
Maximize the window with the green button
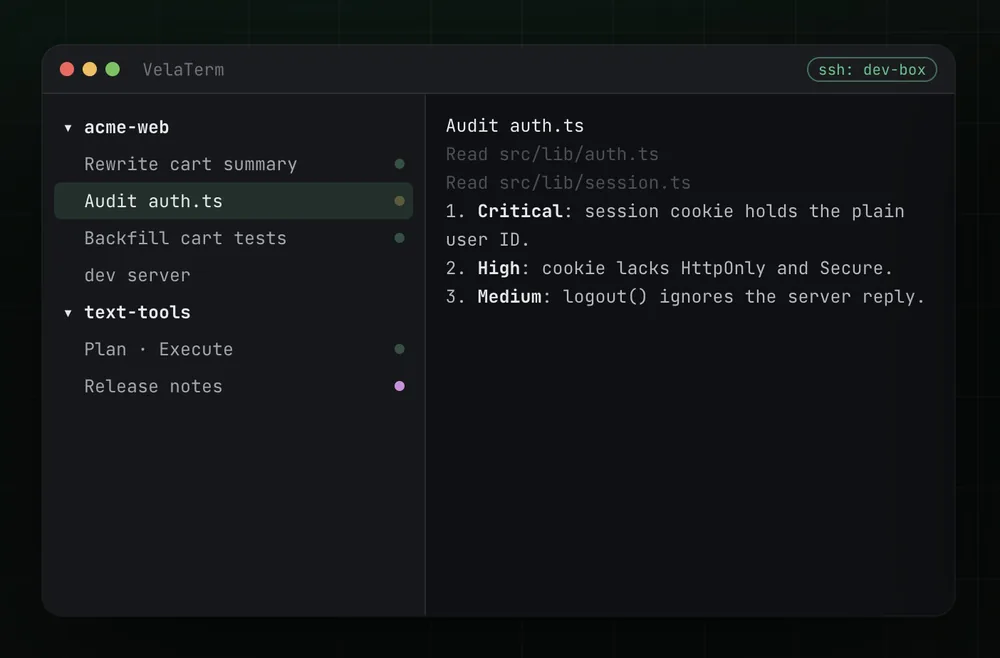click(x=113, y=69)
